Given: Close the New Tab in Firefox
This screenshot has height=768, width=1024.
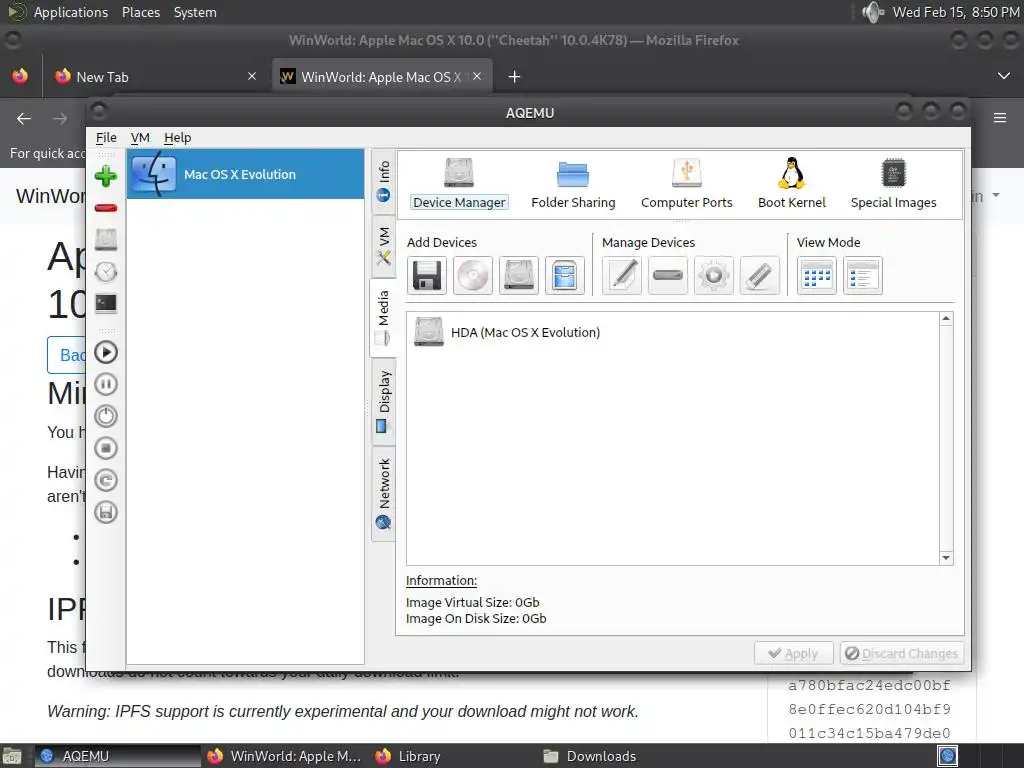Looking at the screenshot, I should tap(252, 76).
